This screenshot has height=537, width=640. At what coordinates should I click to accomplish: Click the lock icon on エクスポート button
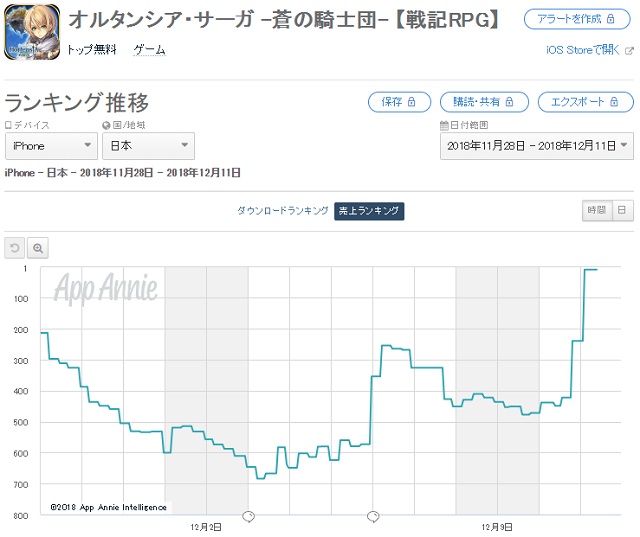pyautogui.click(x=614, y=102)
